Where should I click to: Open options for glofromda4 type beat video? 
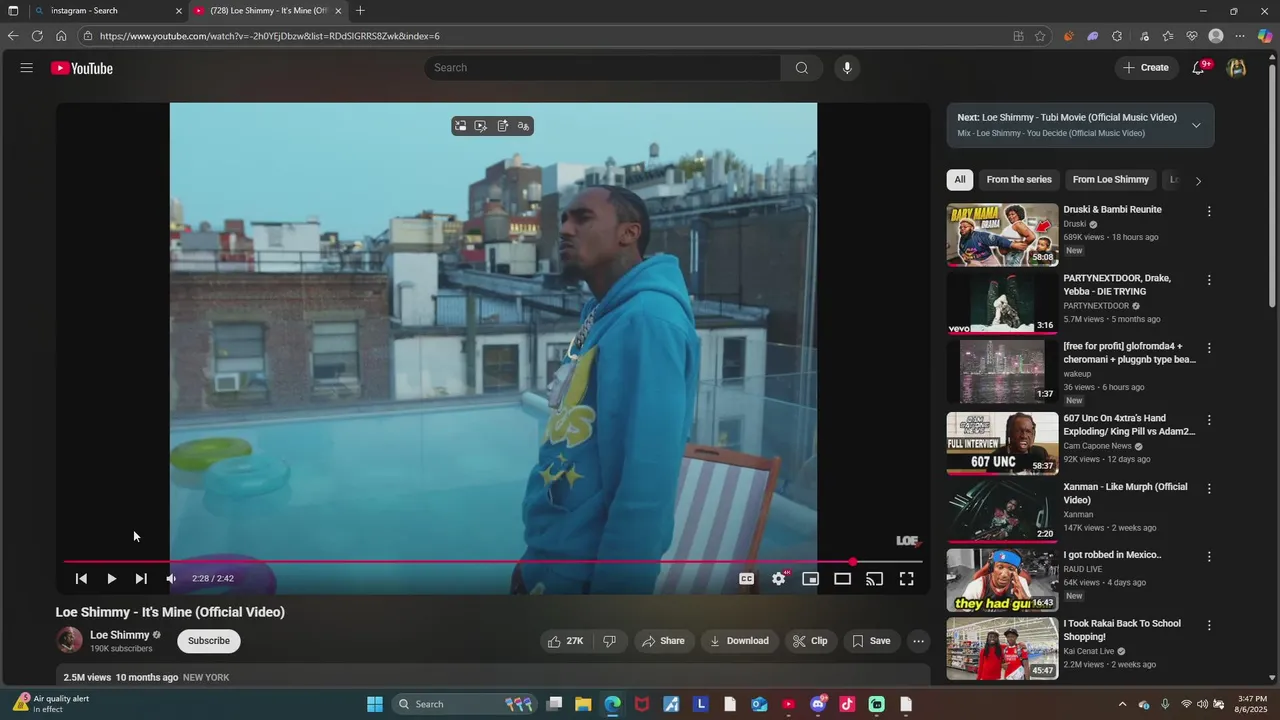(x=1209, y=348)
